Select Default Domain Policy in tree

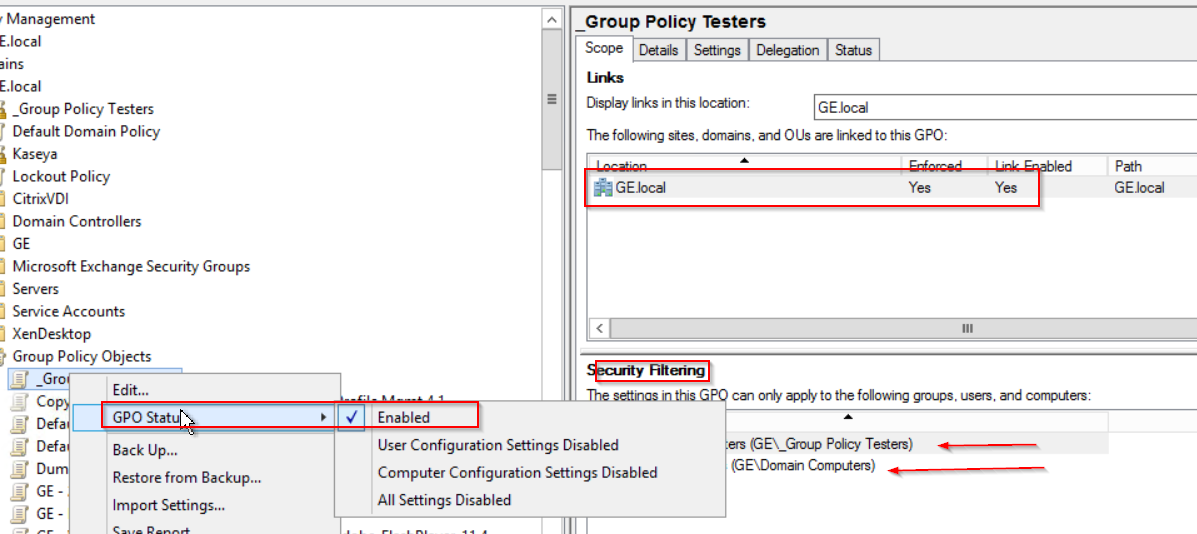pyautogui.click(x=86, y=131)
